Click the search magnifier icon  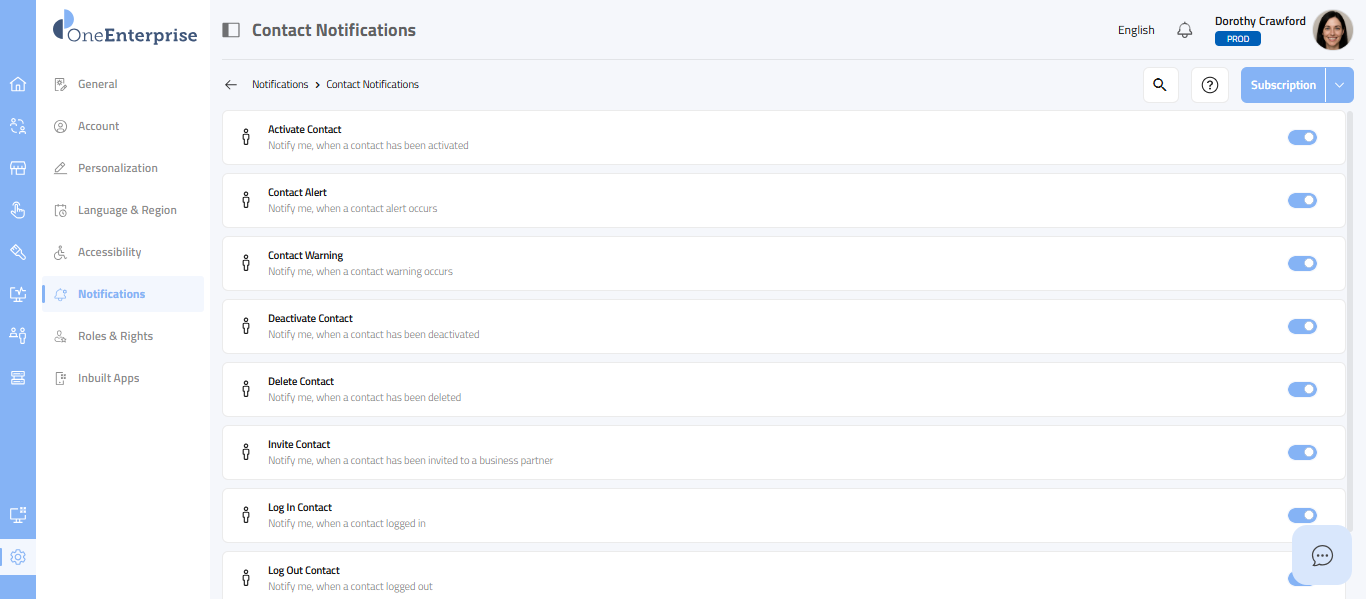(x=1160, y=85)
